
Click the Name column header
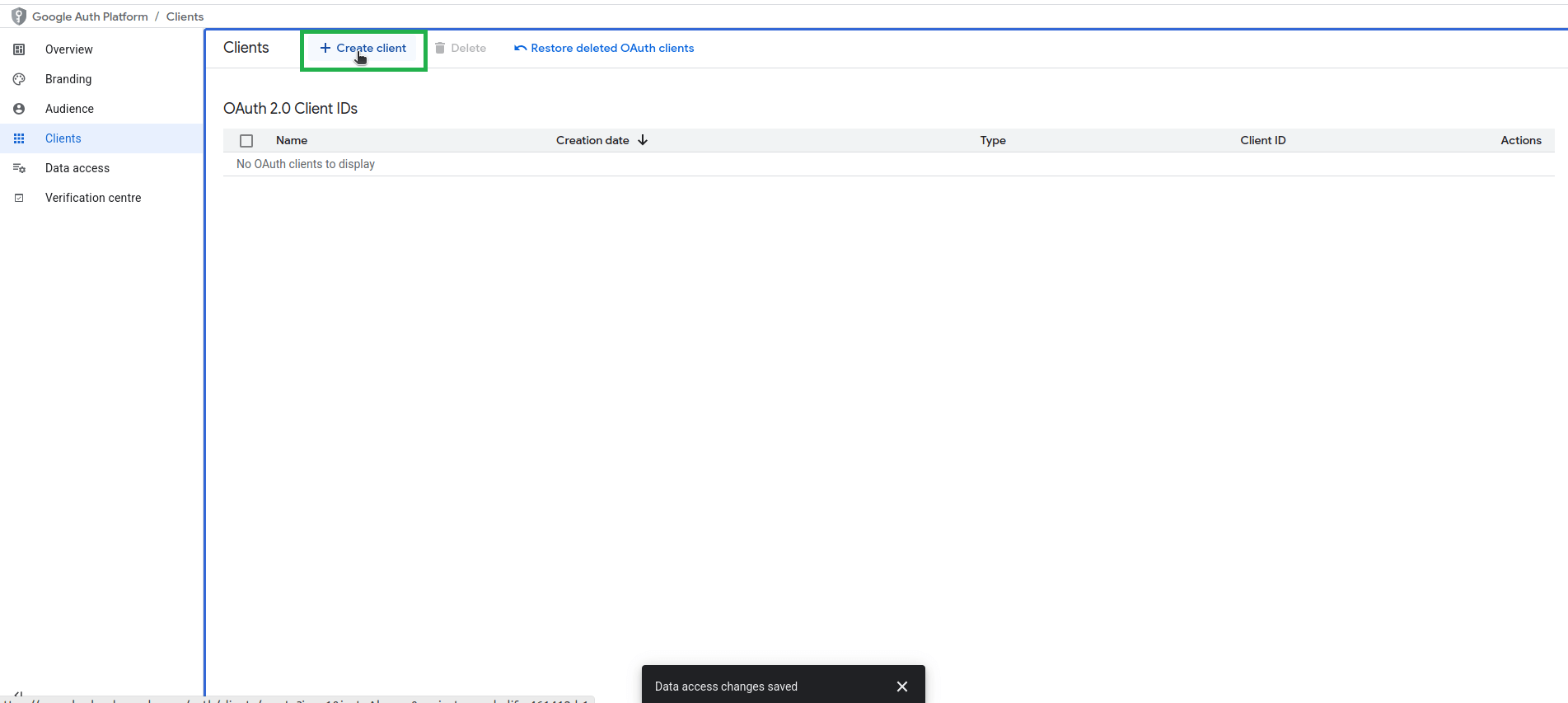click(x=292, y=141)
